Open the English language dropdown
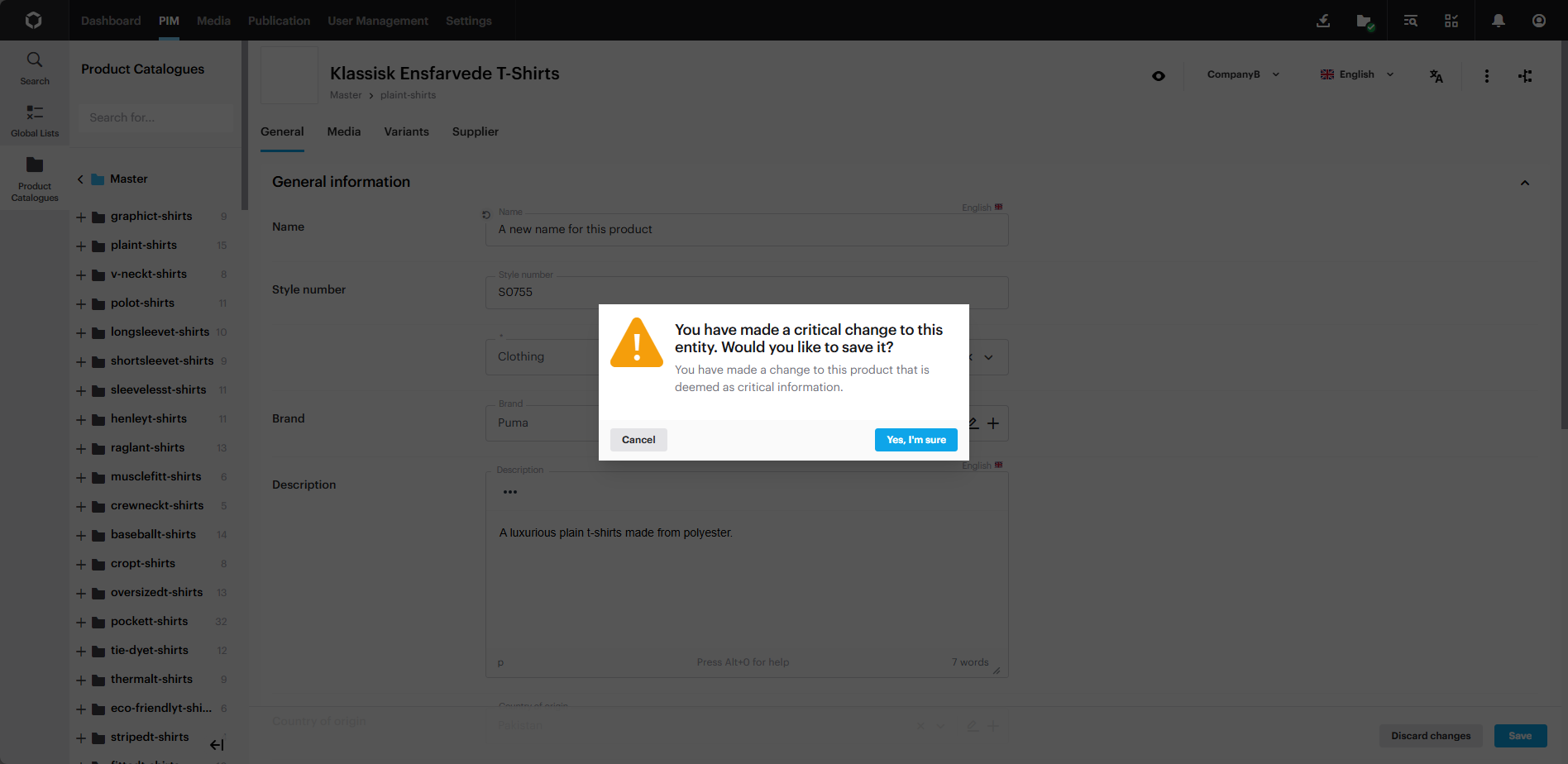Image resolution: width=1568 pixels, height=764 pixels. [1357, 74]
